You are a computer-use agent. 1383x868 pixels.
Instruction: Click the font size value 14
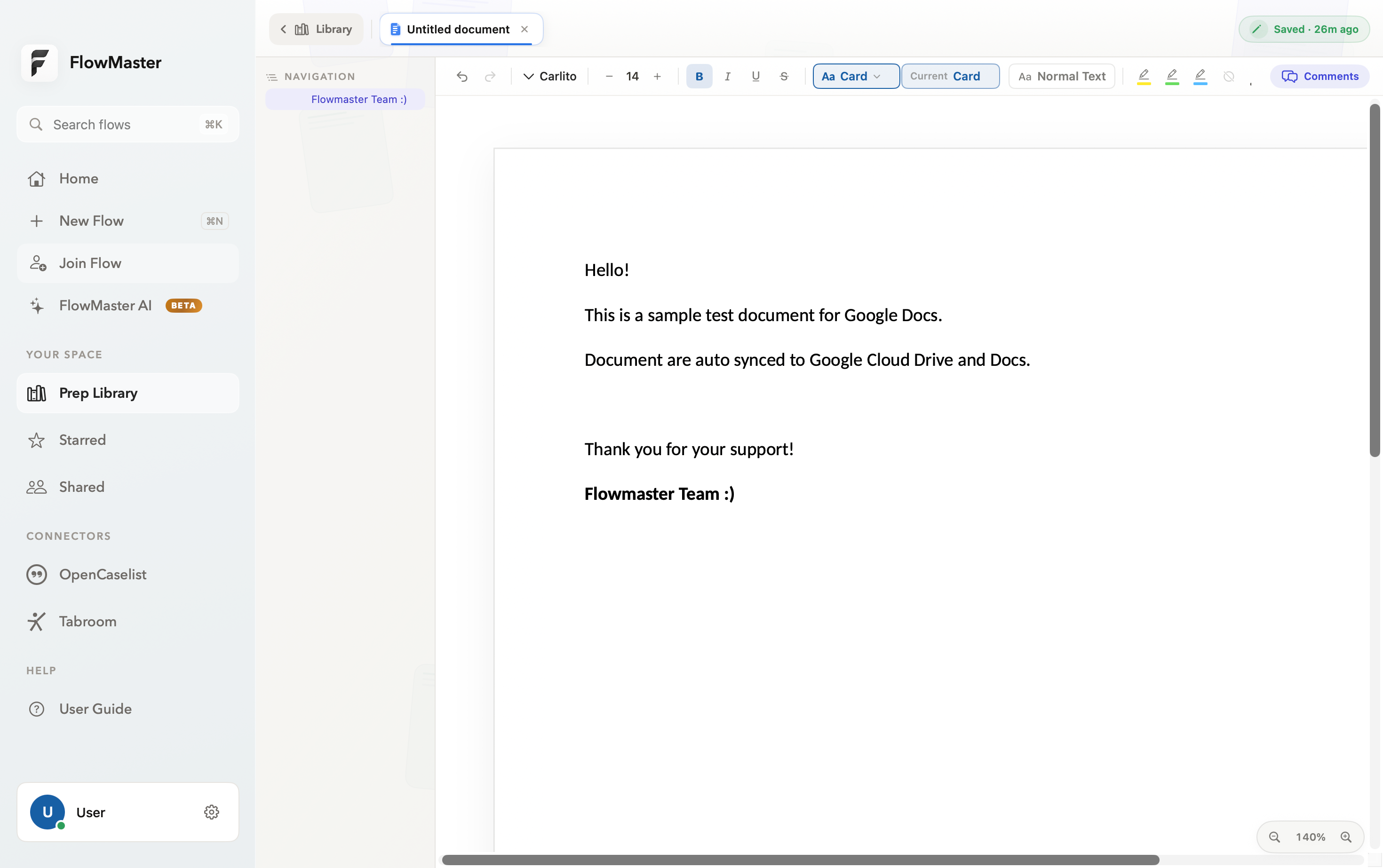click(632, 76)
